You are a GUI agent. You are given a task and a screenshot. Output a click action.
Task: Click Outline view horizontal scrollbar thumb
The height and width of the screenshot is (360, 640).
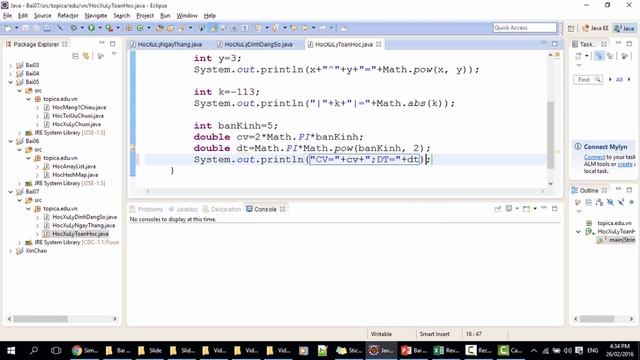[x=597, y=319]
